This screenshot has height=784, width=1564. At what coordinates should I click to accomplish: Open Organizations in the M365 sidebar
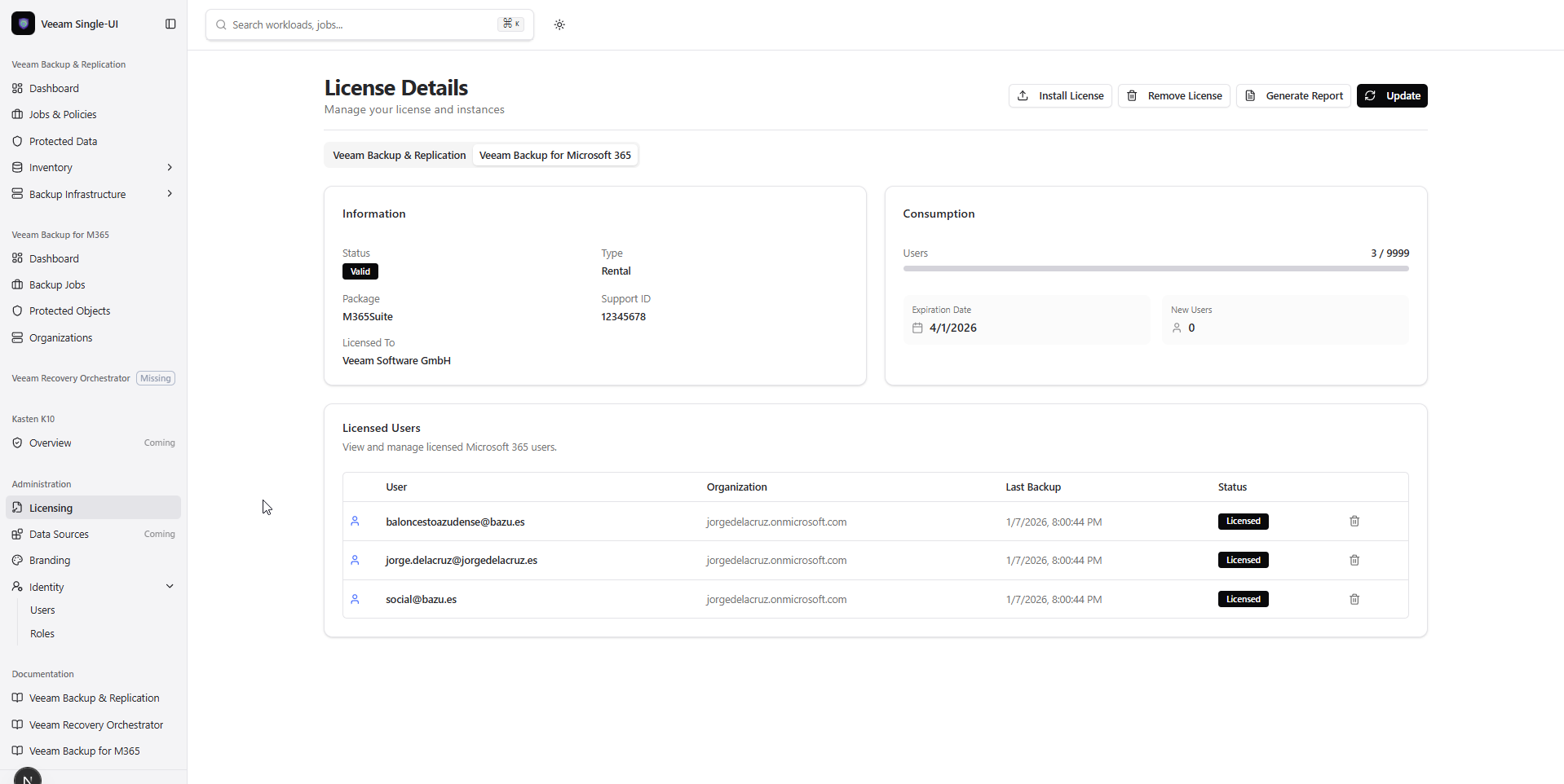60,338
